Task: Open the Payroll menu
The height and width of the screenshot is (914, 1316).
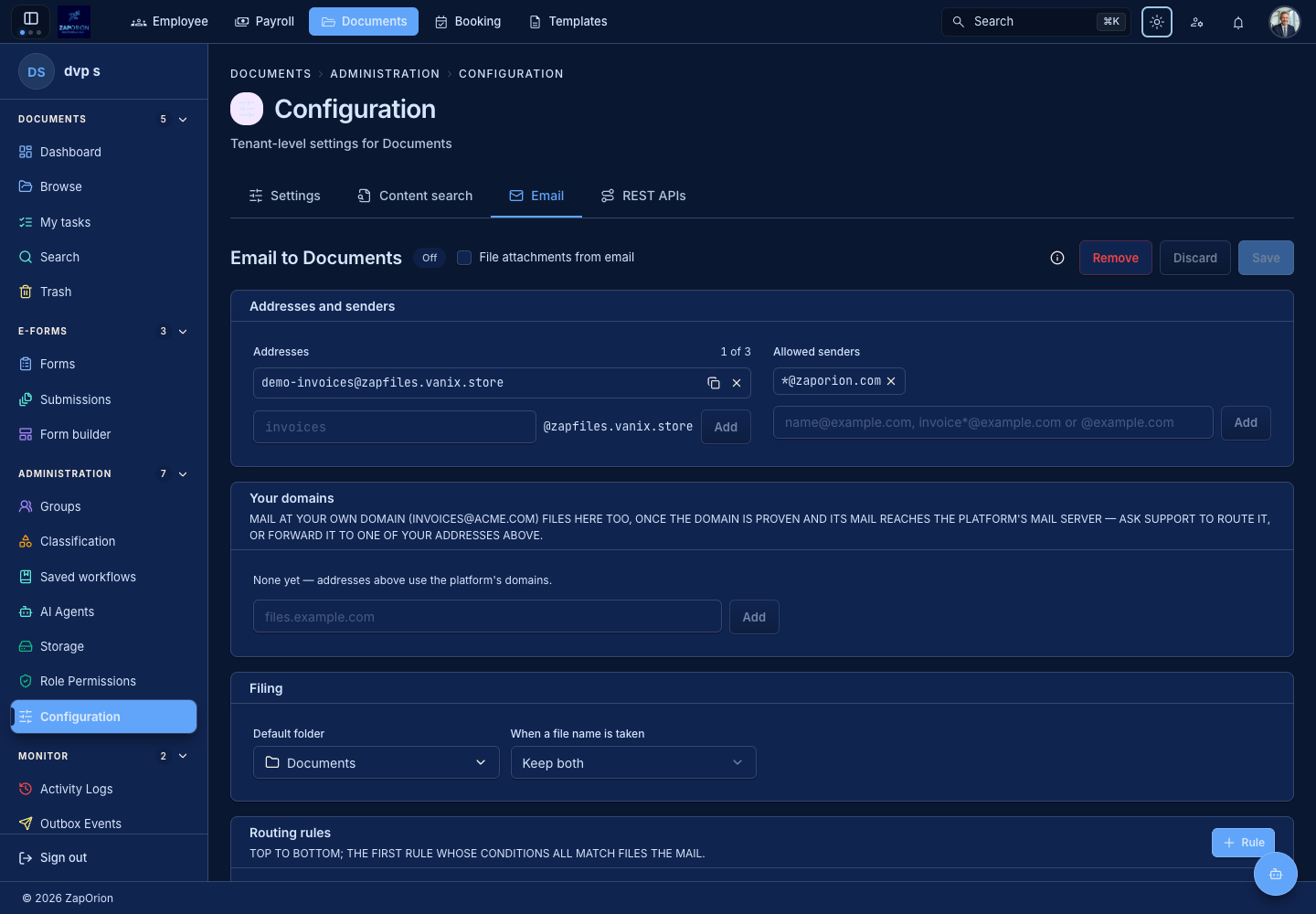Action: coord(265,21)
